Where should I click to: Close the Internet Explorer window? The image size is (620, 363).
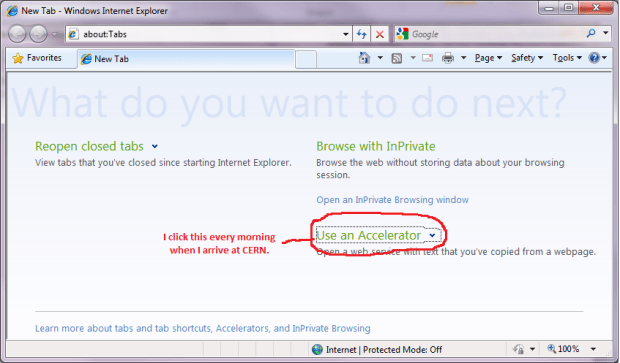pos(596,8)
